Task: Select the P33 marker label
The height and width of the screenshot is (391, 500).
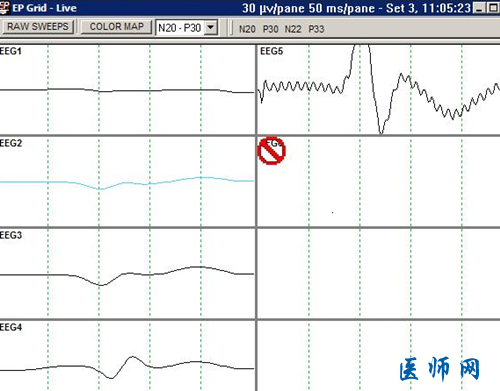Action: 316,29
